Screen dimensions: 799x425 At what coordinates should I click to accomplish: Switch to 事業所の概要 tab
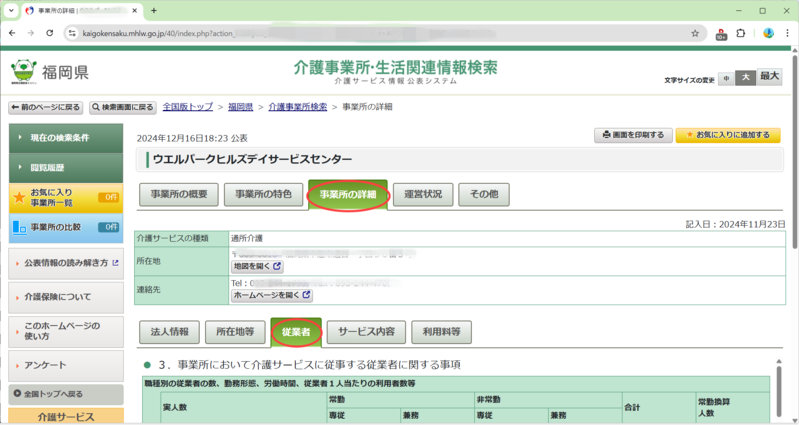(178, 194)
